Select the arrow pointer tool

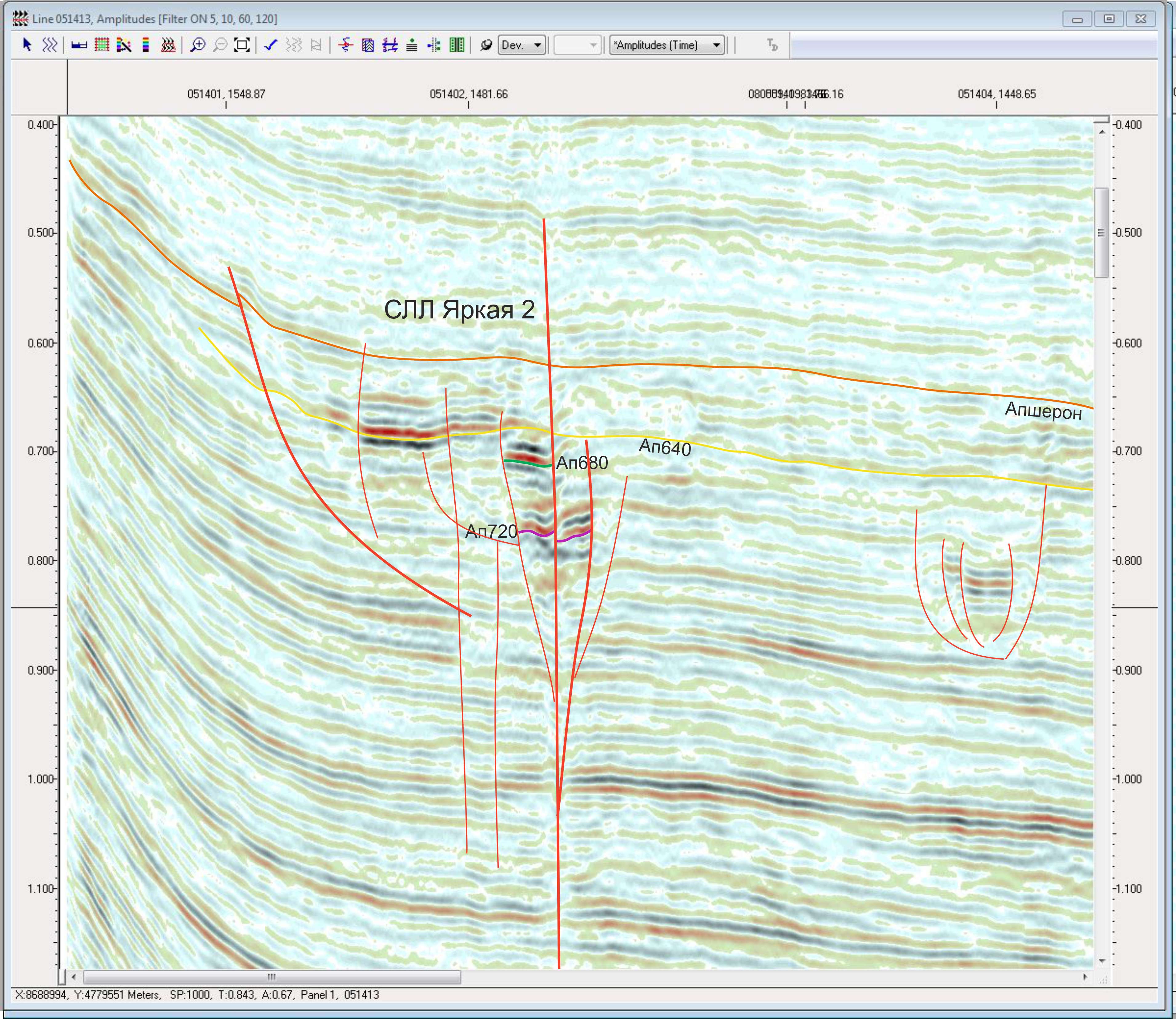click(x=27, y=45)
